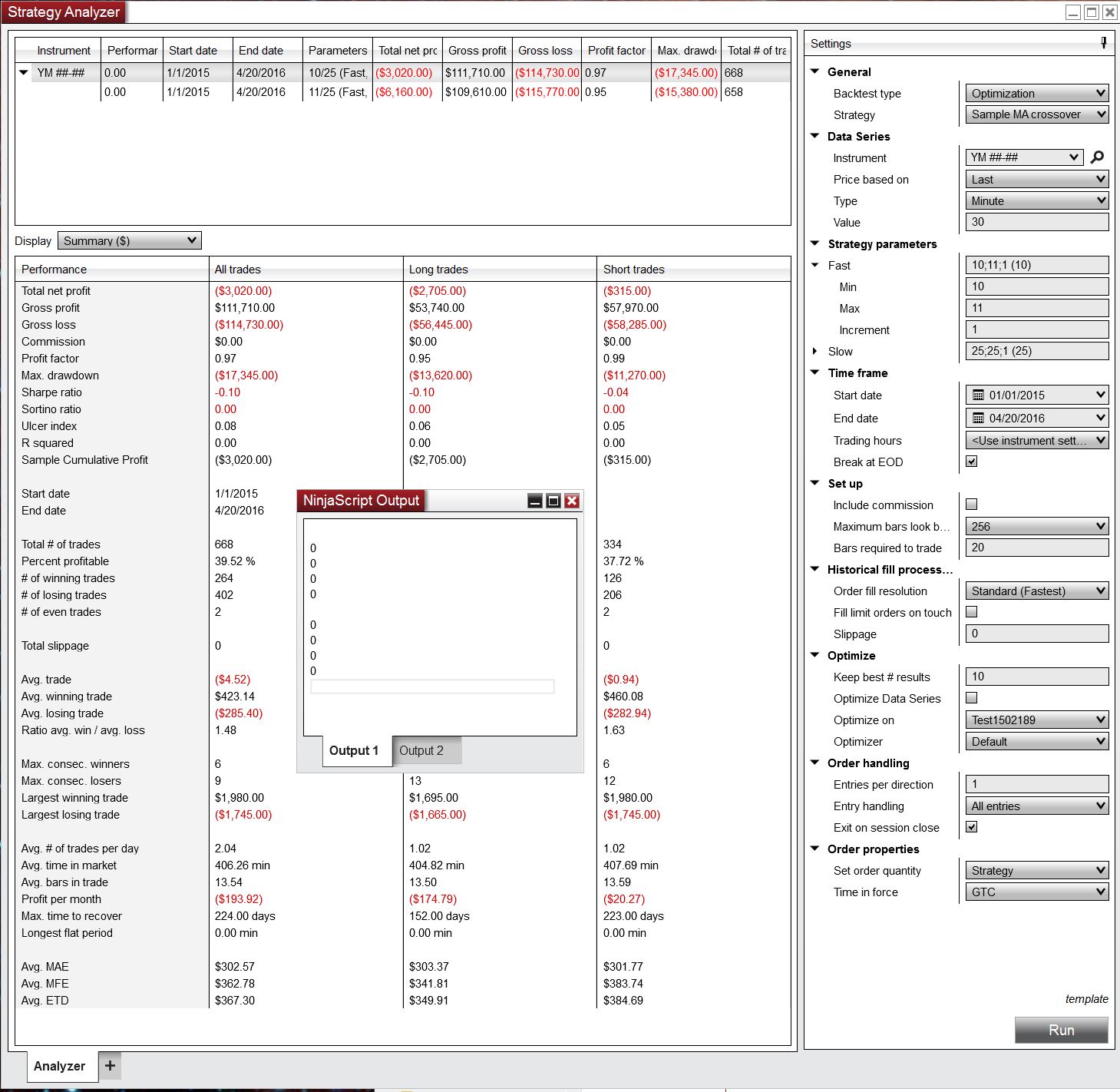Collapse the Fast parameter group
The width and height of the screenshot is (1120, 1092).
point(815,265)
